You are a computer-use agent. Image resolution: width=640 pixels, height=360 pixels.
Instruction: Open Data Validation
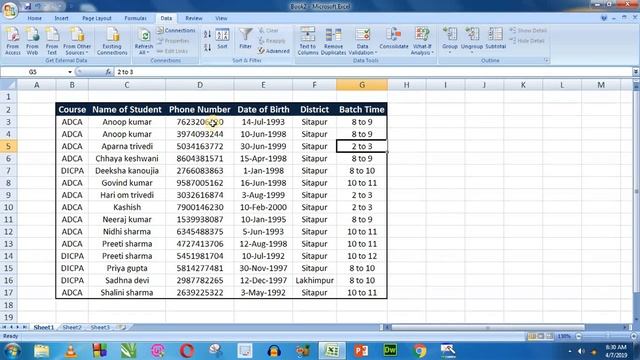[x=362, y=41]
